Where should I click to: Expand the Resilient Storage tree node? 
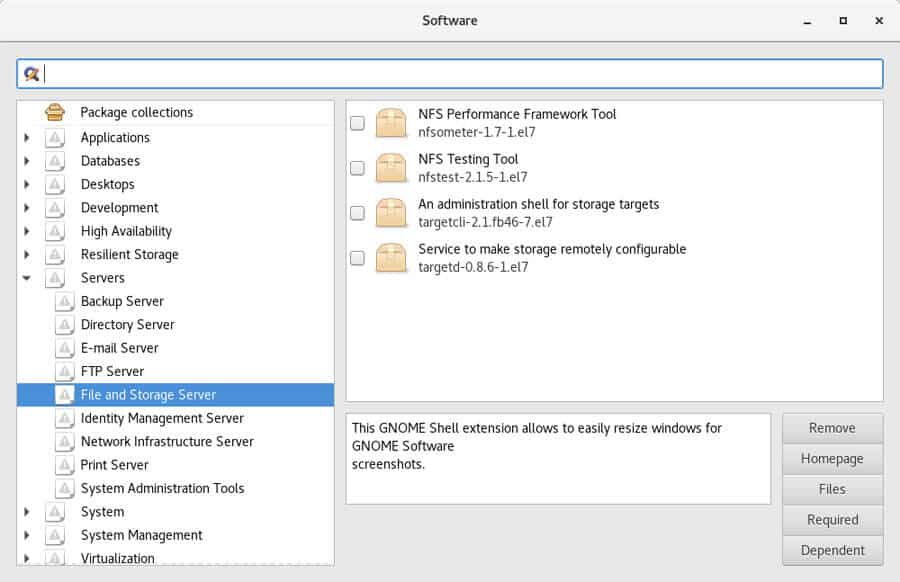point(26,254)
